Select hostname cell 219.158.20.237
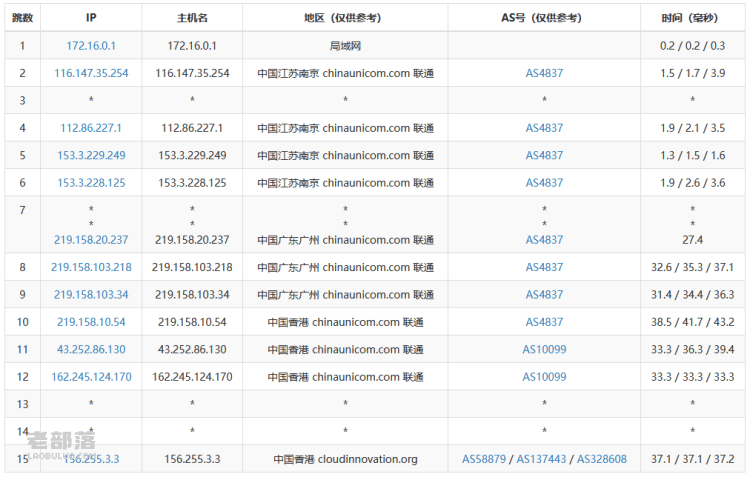Screen dimensions: 750x477 (192, 240)
